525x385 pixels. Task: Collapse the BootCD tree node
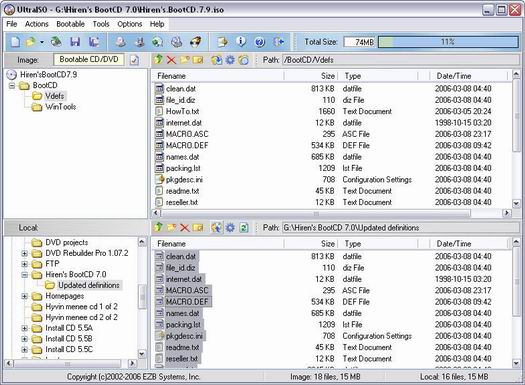12,86
